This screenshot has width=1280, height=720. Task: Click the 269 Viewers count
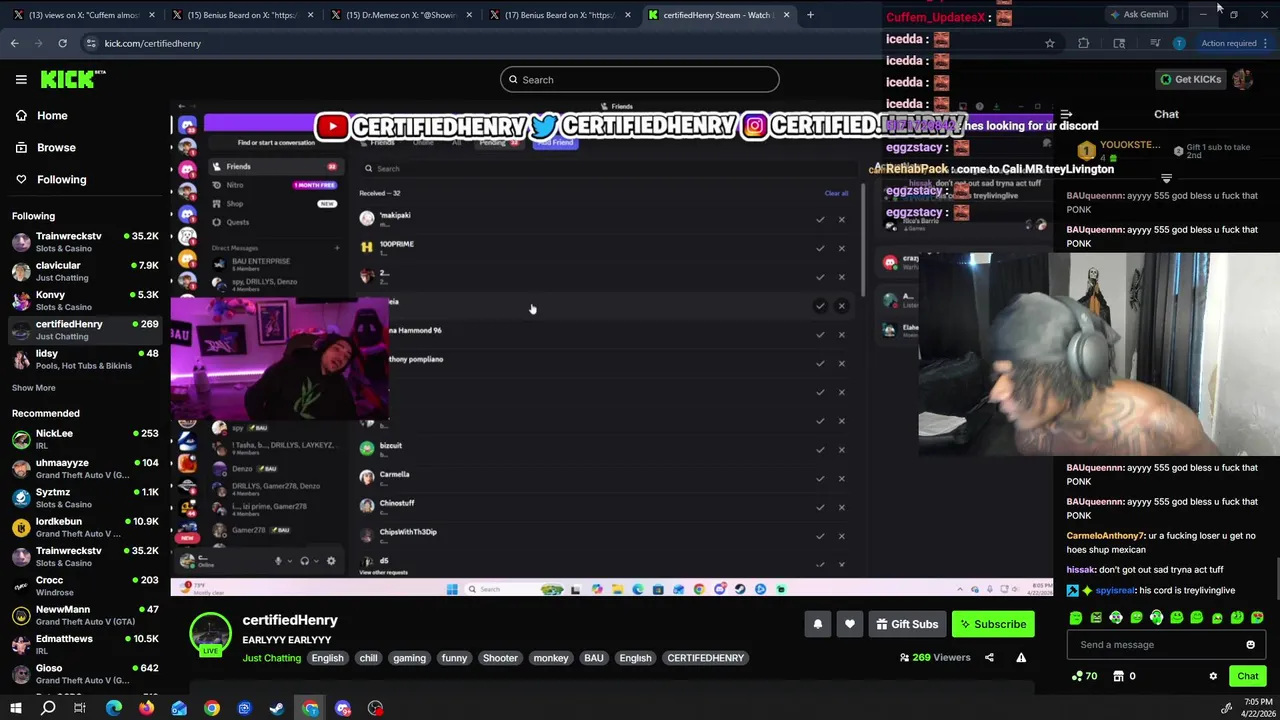pos(935,658)
